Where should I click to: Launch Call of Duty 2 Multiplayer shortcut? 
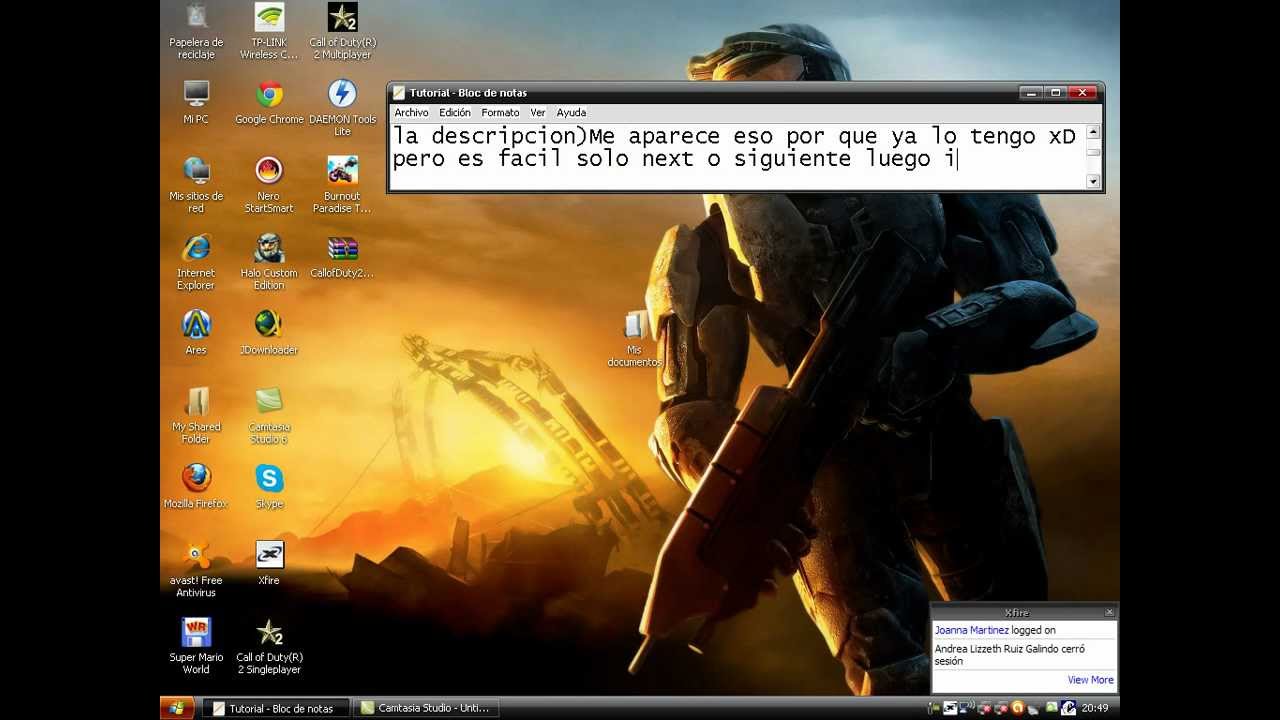342,31
